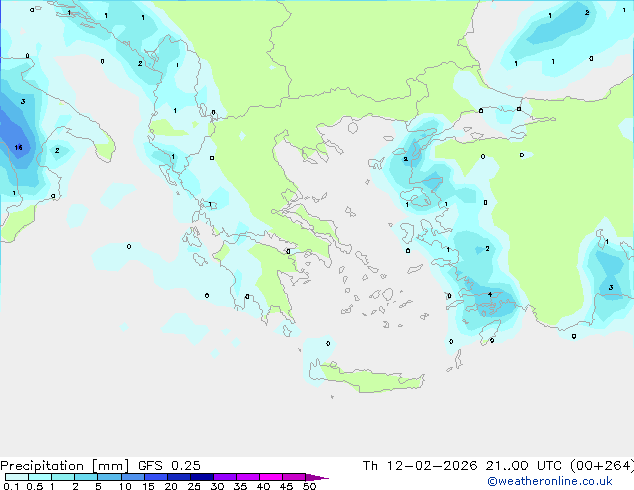
Task: Click the 'Th 12-02-2026' forecast date text
Action: coord(420,466)
